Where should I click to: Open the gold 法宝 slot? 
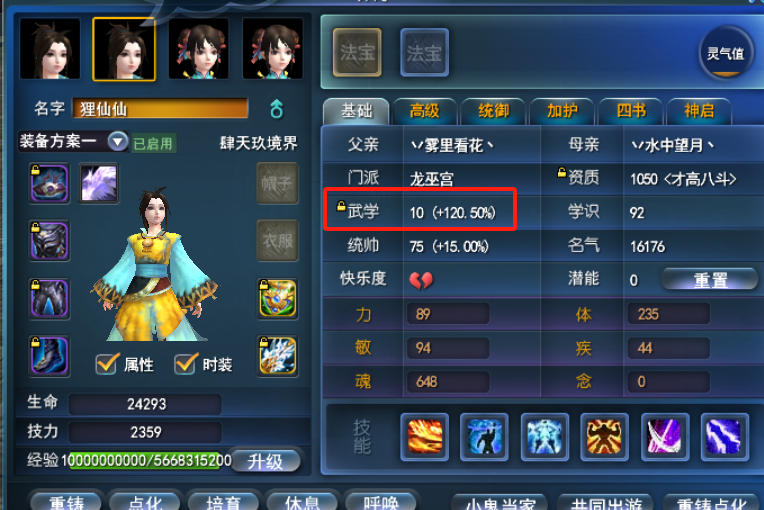click(357, 52)
